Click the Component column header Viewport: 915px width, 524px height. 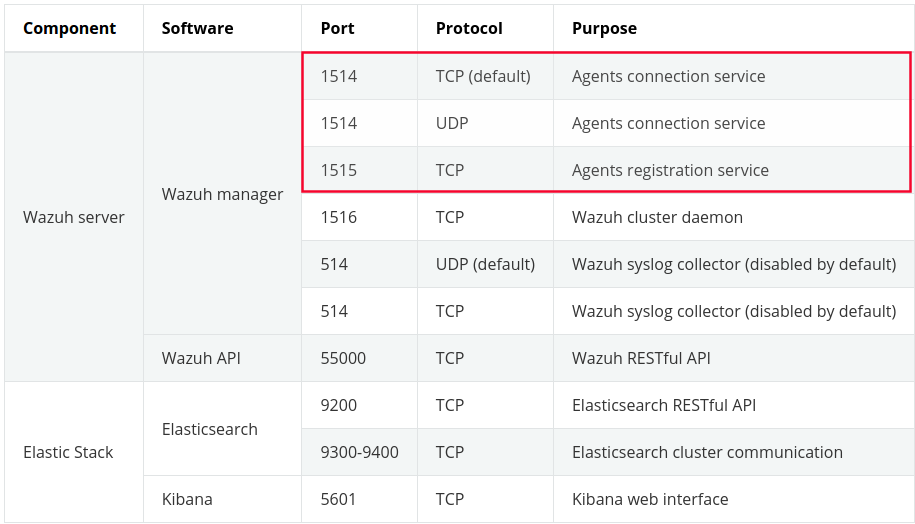click(70, 28)
